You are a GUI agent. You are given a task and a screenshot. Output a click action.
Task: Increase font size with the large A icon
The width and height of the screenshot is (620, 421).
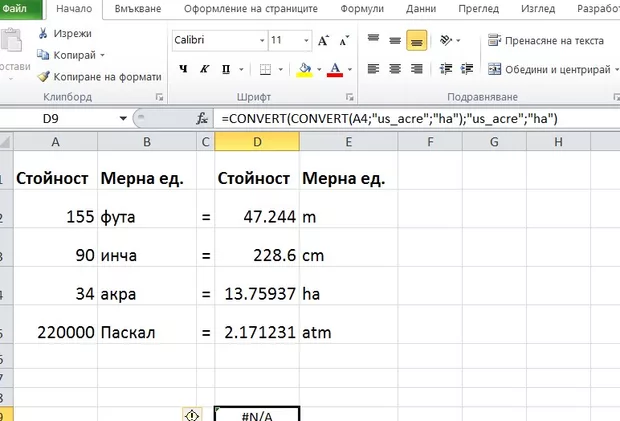pos(323,40)
